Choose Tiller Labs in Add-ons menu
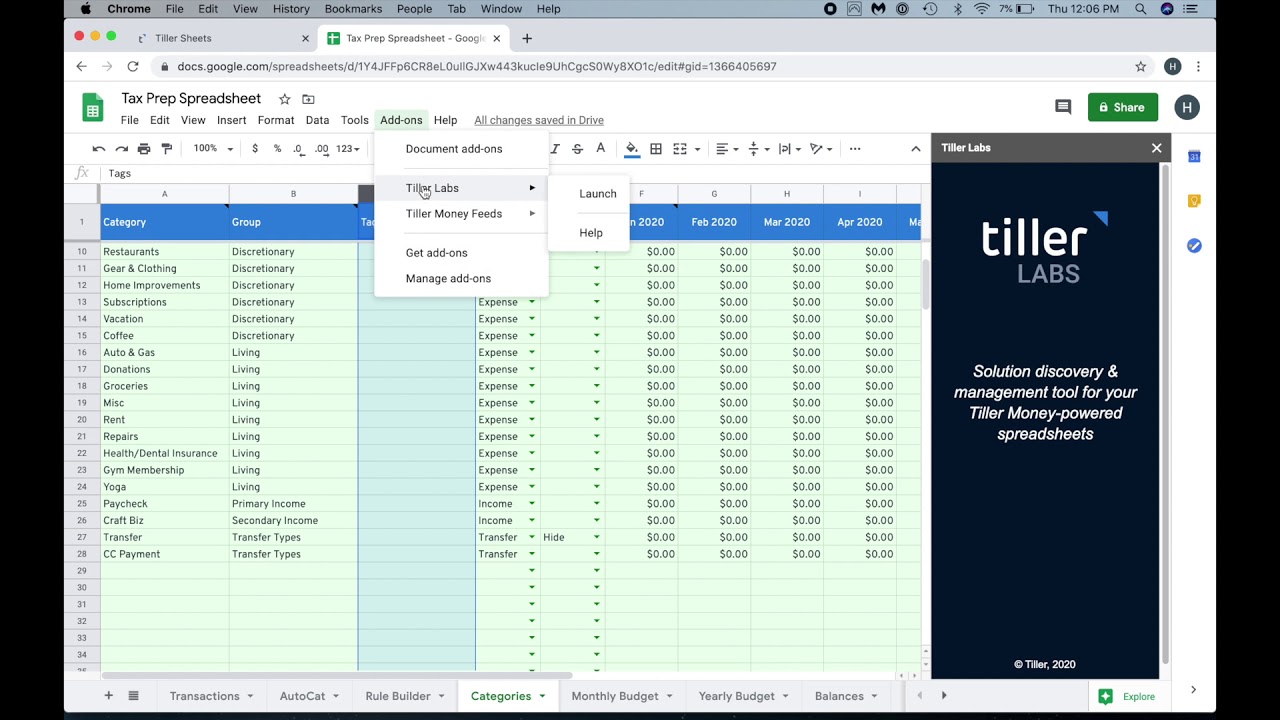Viewport: 1280px width, 720px height. tap(461, 188)
